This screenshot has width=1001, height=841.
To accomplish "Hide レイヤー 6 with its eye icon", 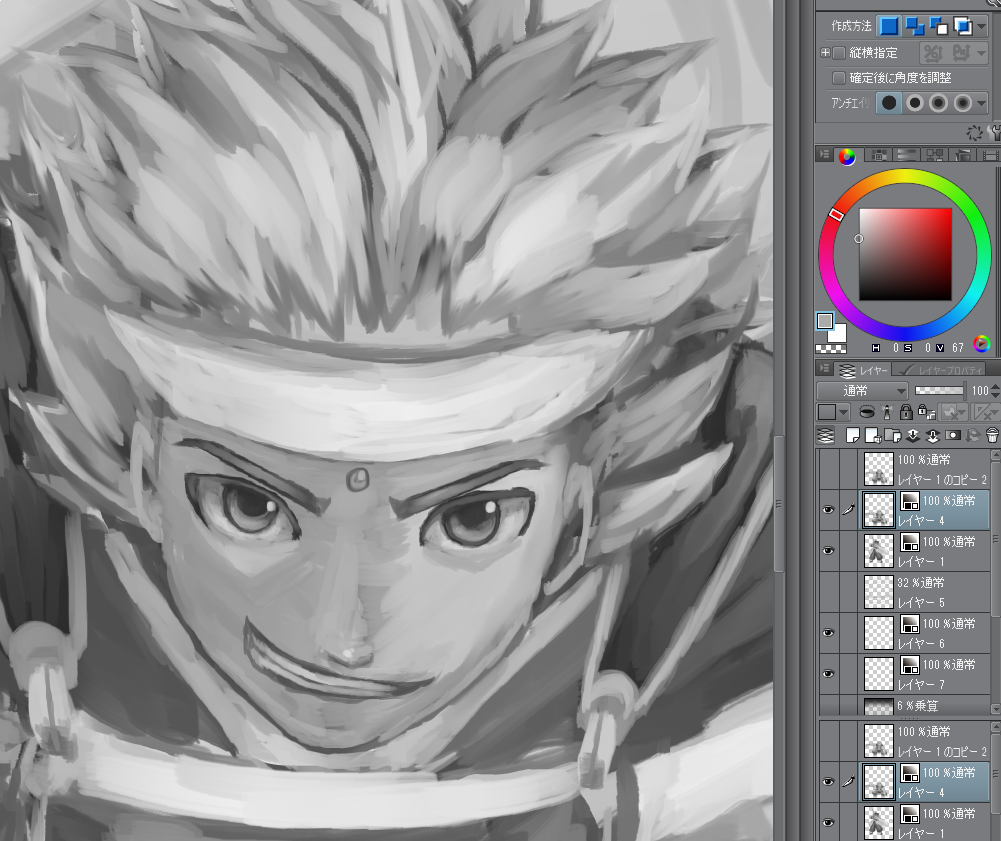I will [x=827, y=633].
